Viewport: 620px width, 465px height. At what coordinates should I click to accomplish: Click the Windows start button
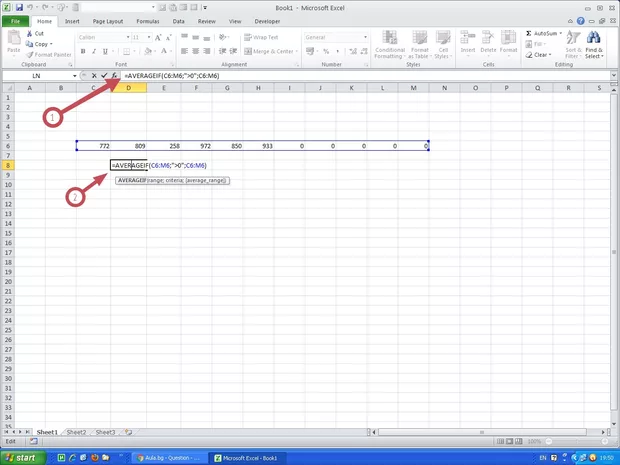click(x=23, y=458)
